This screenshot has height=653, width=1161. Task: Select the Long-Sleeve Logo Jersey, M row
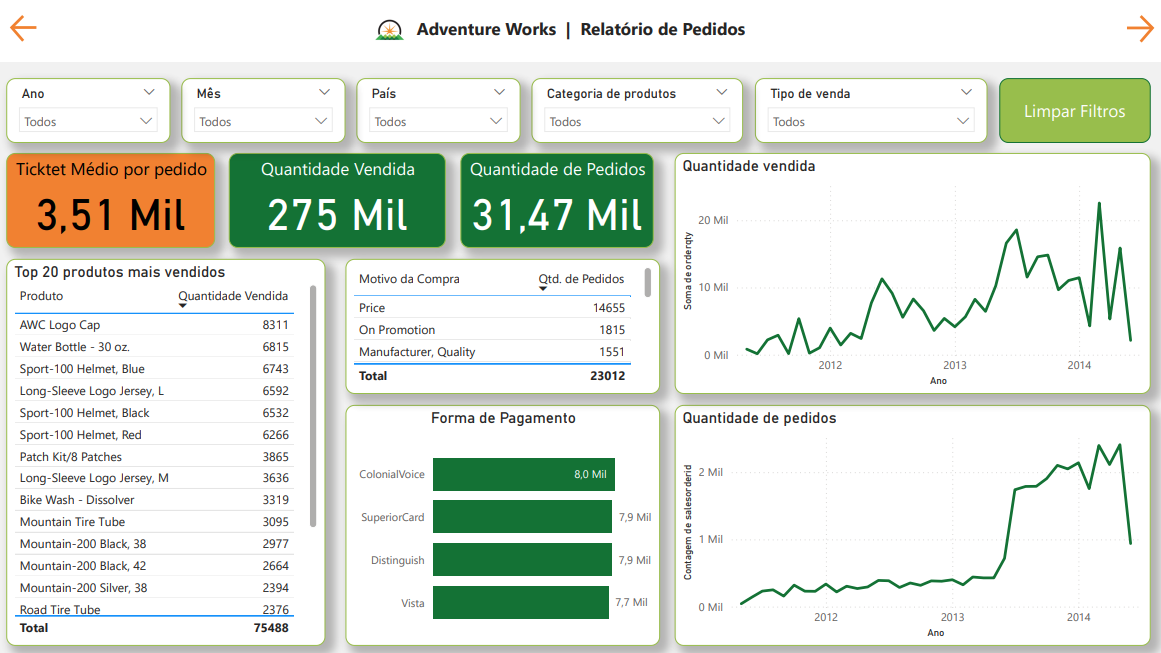(x=154, y=478)
